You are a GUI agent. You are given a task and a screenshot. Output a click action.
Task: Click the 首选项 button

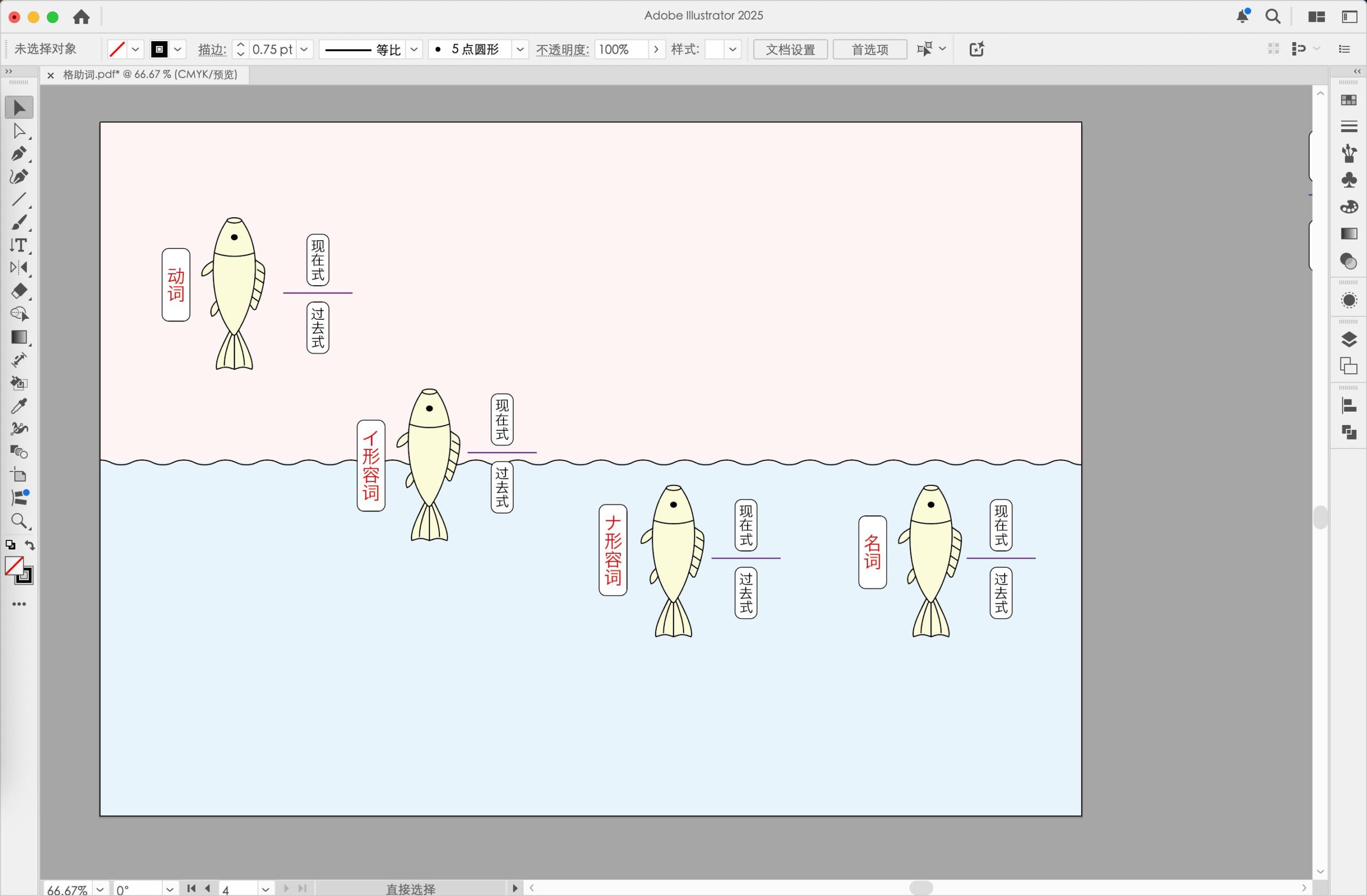pyautogui.click(x=870, y=50)
